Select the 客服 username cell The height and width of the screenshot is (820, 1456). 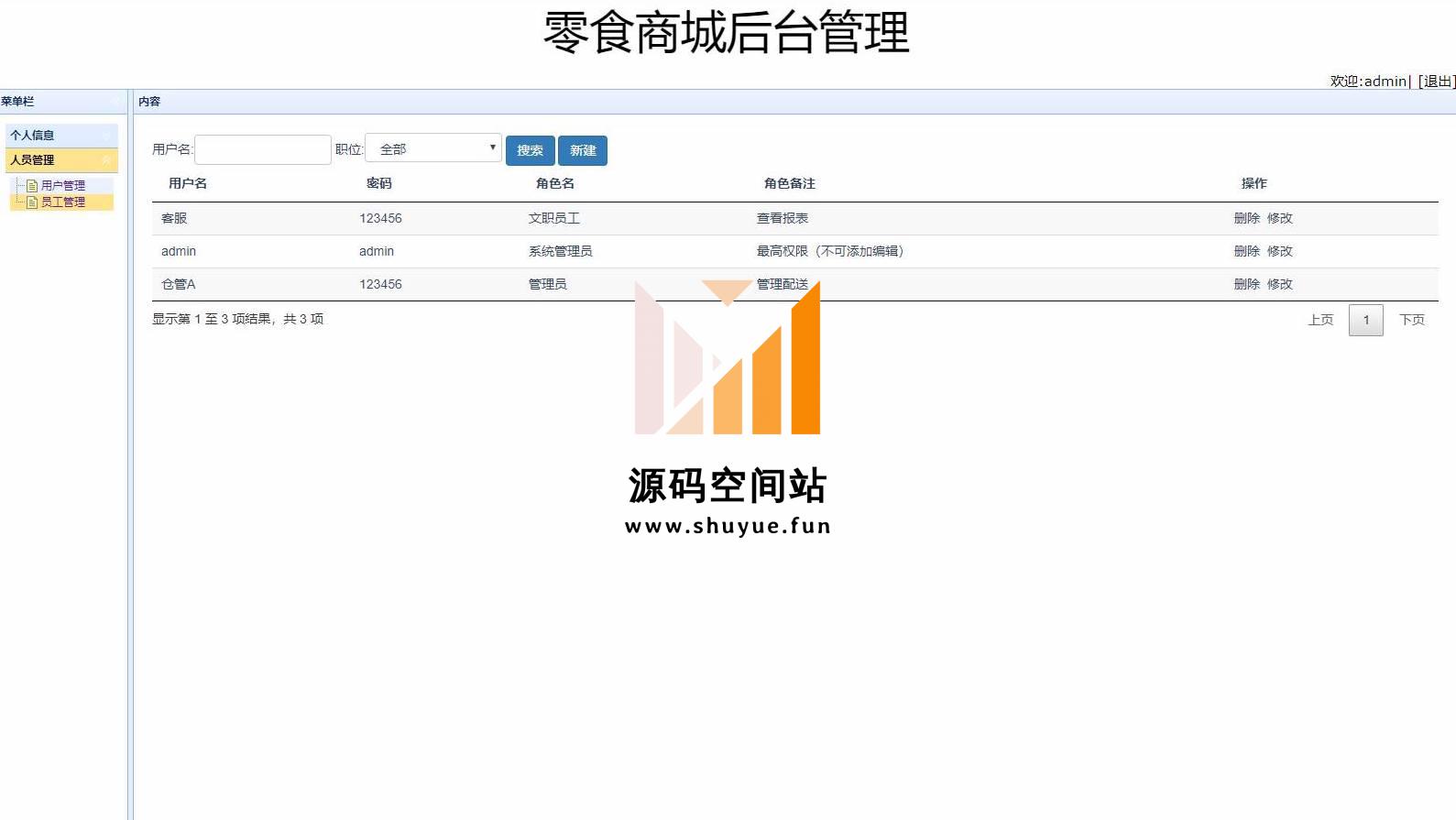point(174,218)
